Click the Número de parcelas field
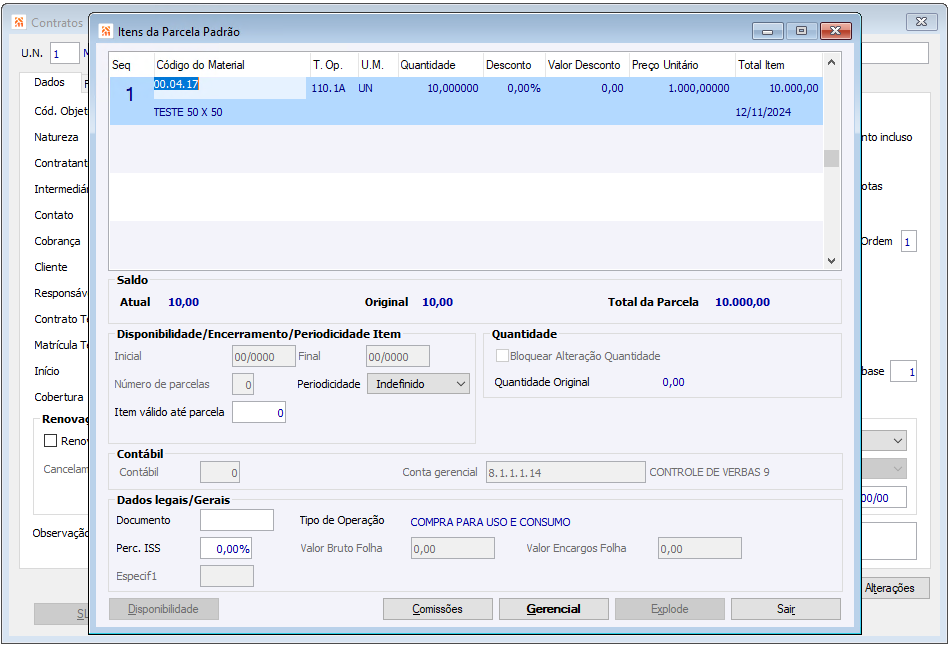952x648 pixels. 243,384
